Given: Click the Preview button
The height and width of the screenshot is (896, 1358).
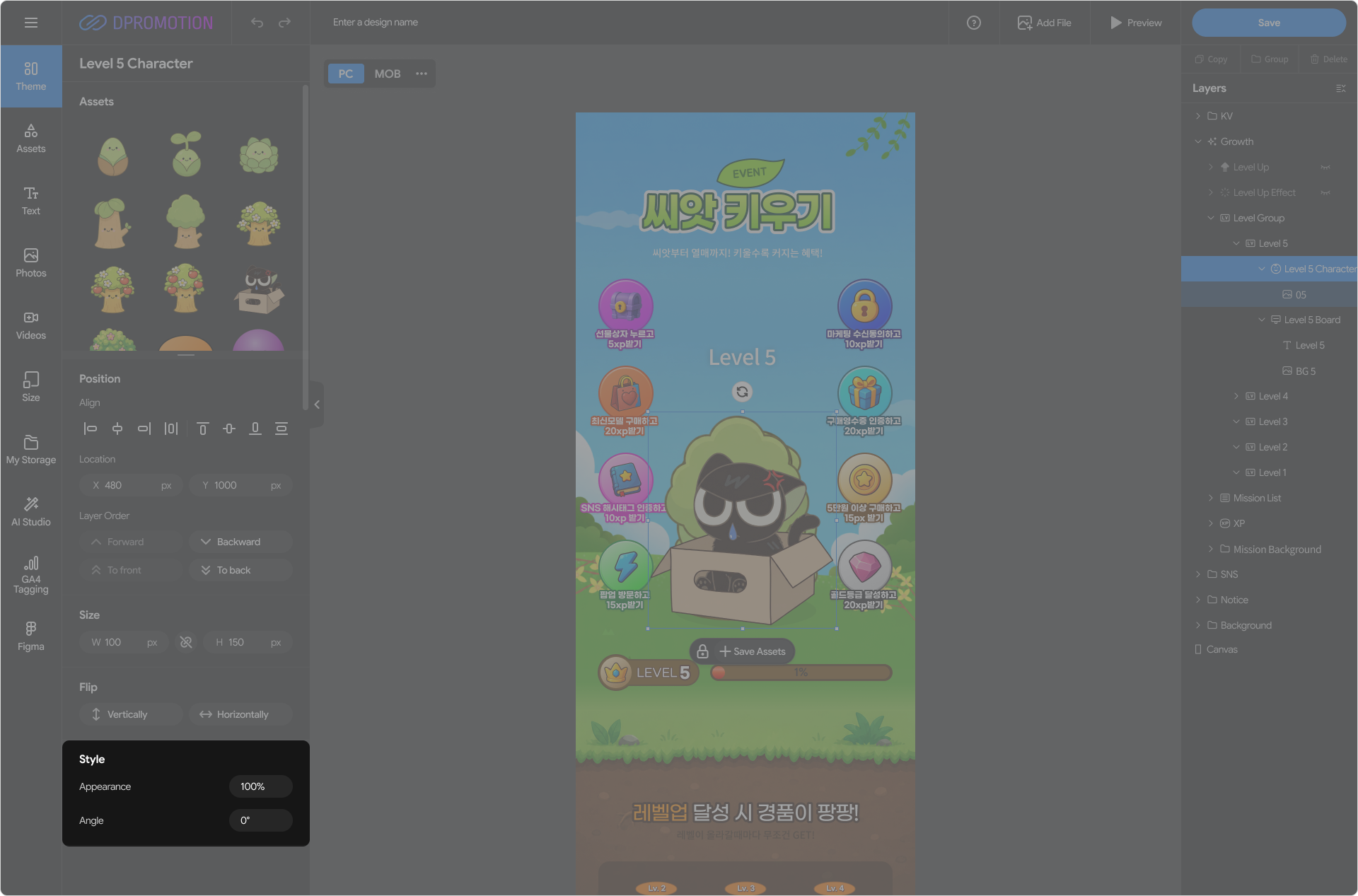Looking at the screenshot, I should click(x=1136, y=23).
